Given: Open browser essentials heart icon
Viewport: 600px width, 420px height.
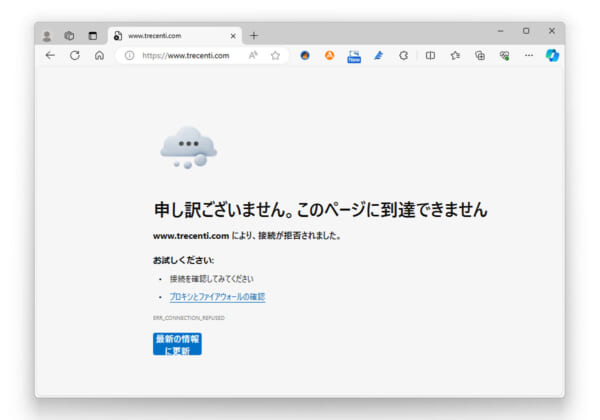Looking at the screenshot, I should 504,56.
